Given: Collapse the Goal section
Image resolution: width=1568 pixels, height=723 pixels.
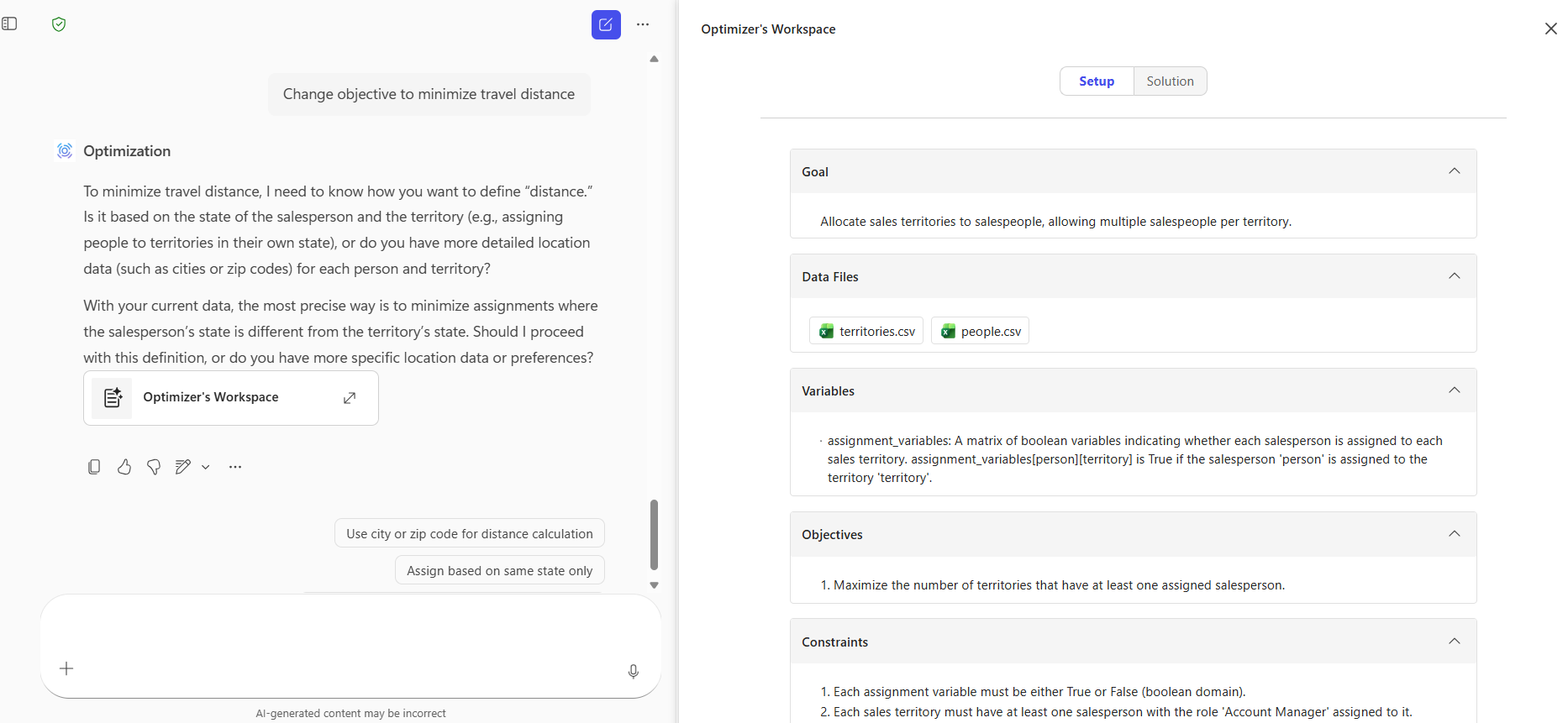Looking at the screenshot, I should 1455,171.
